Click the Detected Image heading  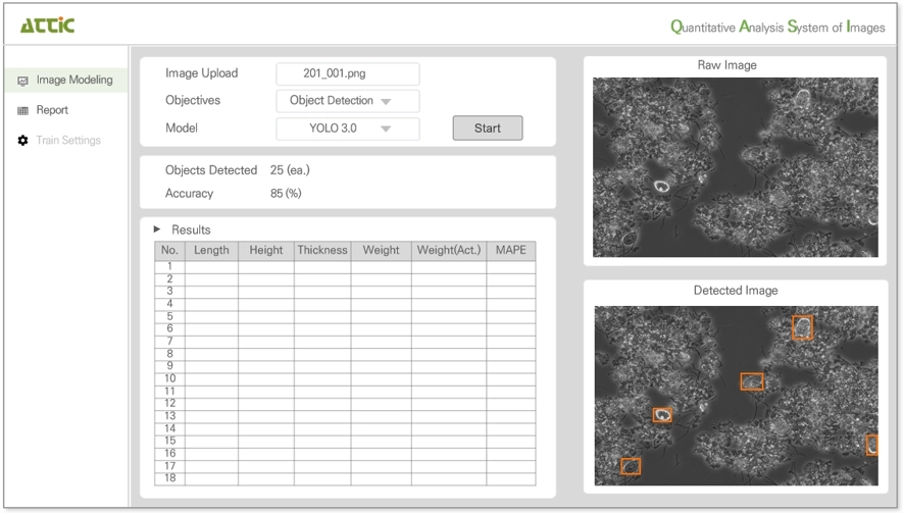click(x=736, y=290)
